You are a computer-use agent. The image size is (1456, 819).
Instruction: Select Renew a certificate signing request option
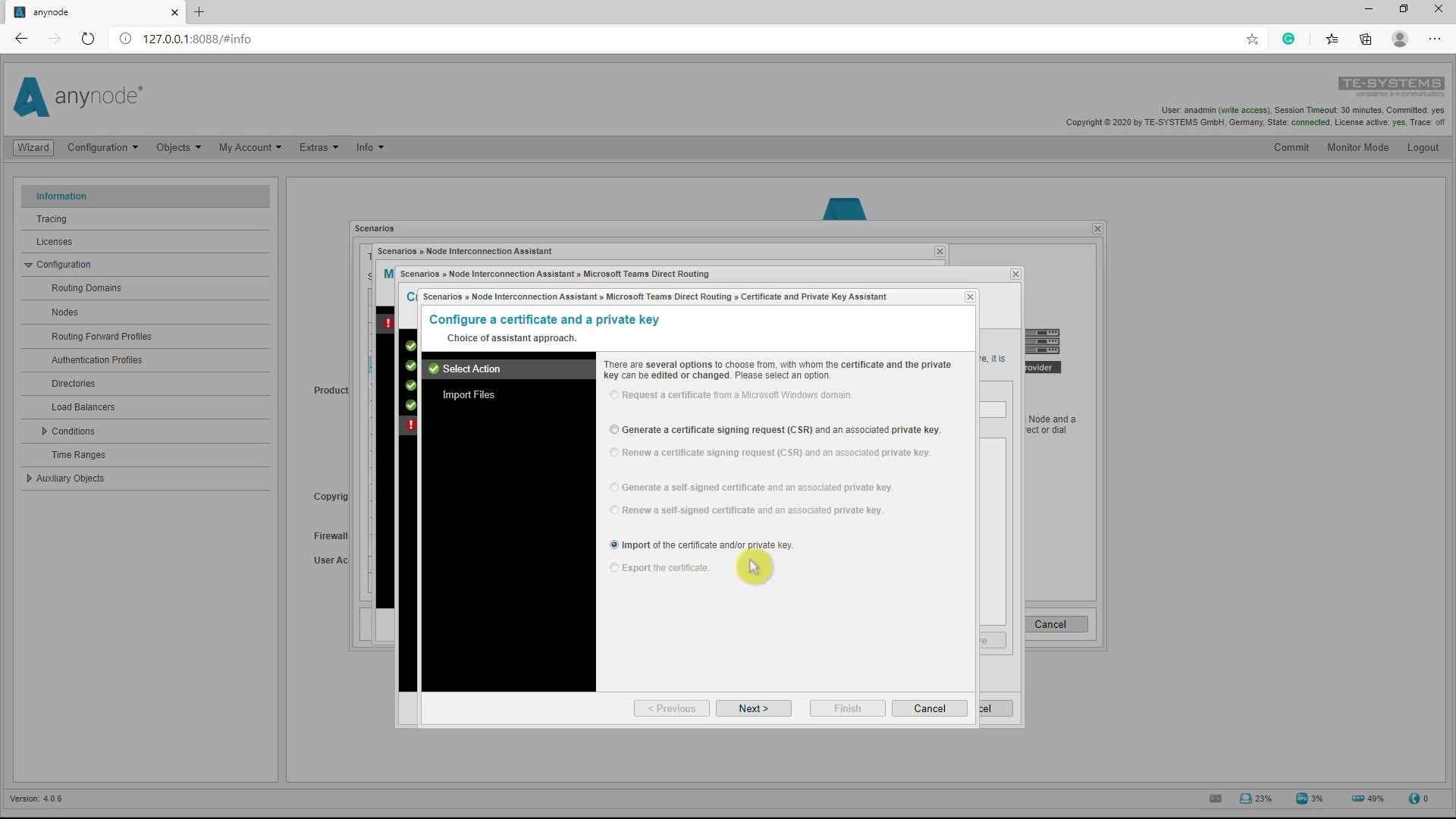click(x=614, y=453)
